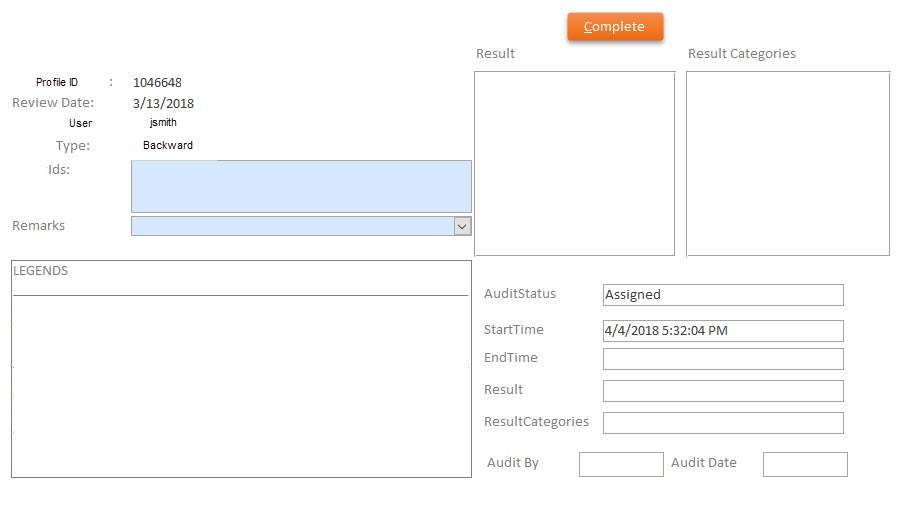The height and width of the screenshot is (511, 899).
Task: Open the Remarks dropdown arrow
Action: click(462, 226)
